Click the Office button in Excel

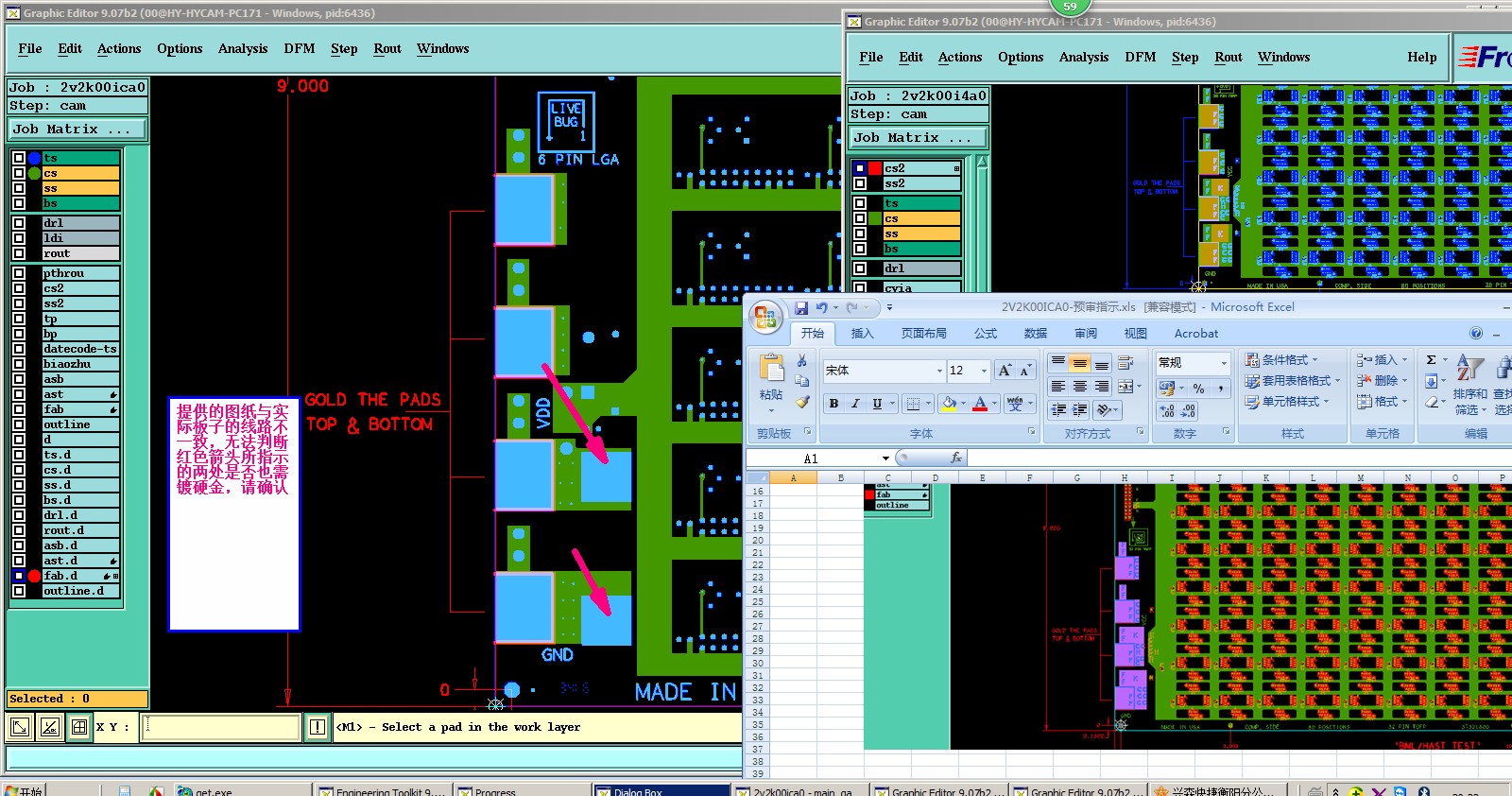765,318
